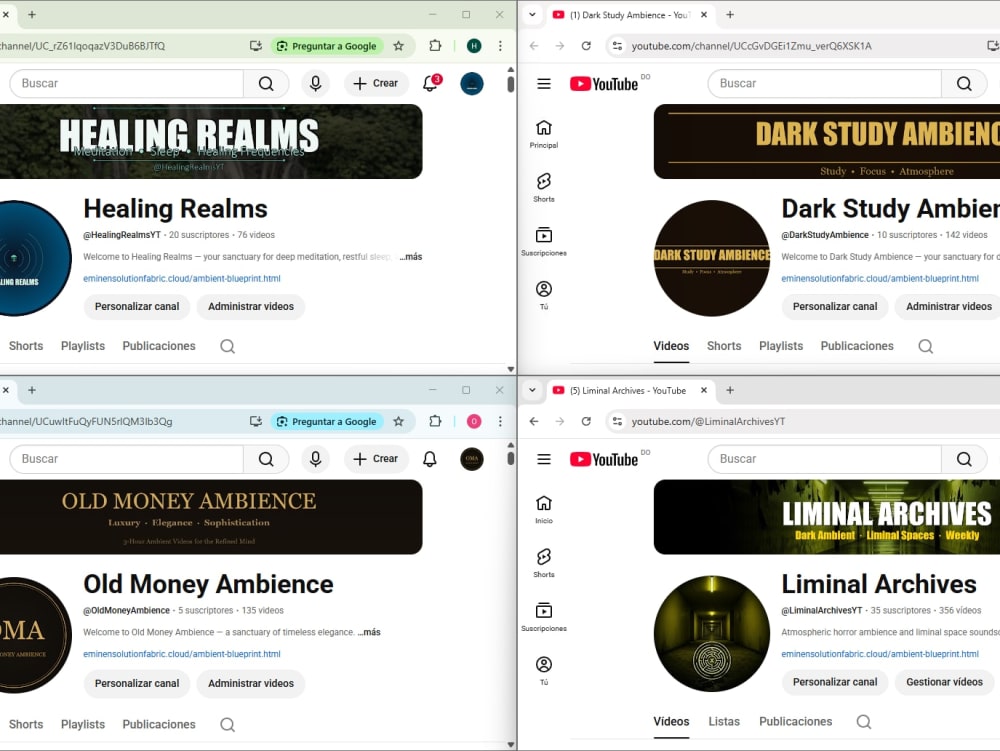
Task: Click install app icon in Healing Realms address bar
Action: click(256, 46)
